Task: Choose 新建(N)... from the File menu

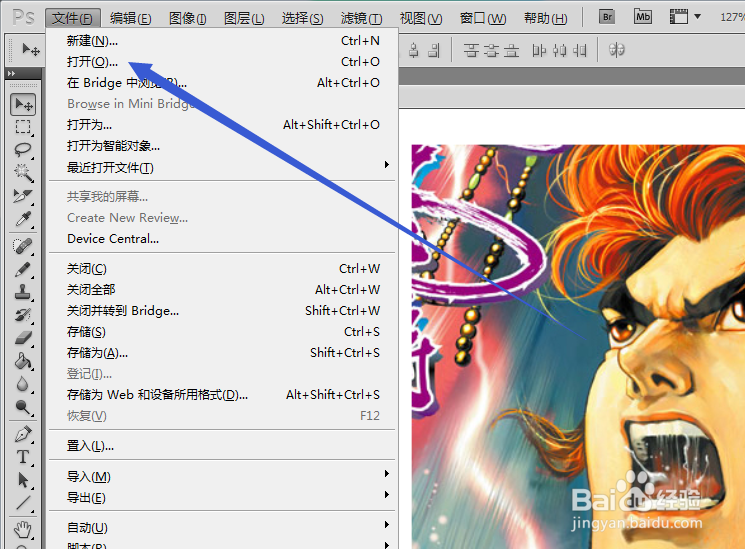Action: [x=222, y=41]
